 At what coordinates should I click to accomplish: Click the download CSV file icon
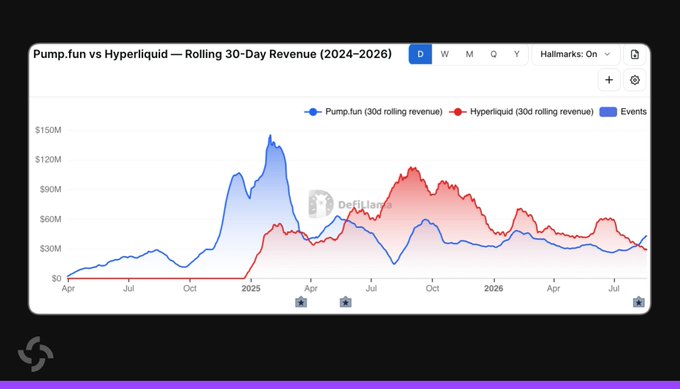(x=634, y=54)
